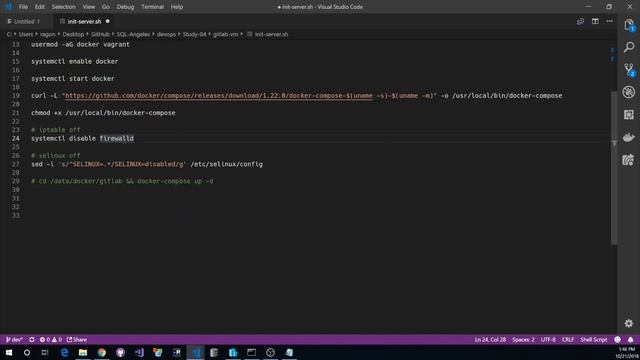Open the Search panel icon
The width and height of the screenshot is (640, 360).
click(x=629, y=47)
